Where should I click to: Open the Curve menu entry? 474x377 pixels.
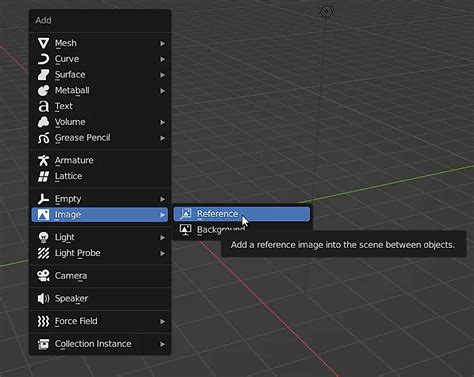point(100,59)
